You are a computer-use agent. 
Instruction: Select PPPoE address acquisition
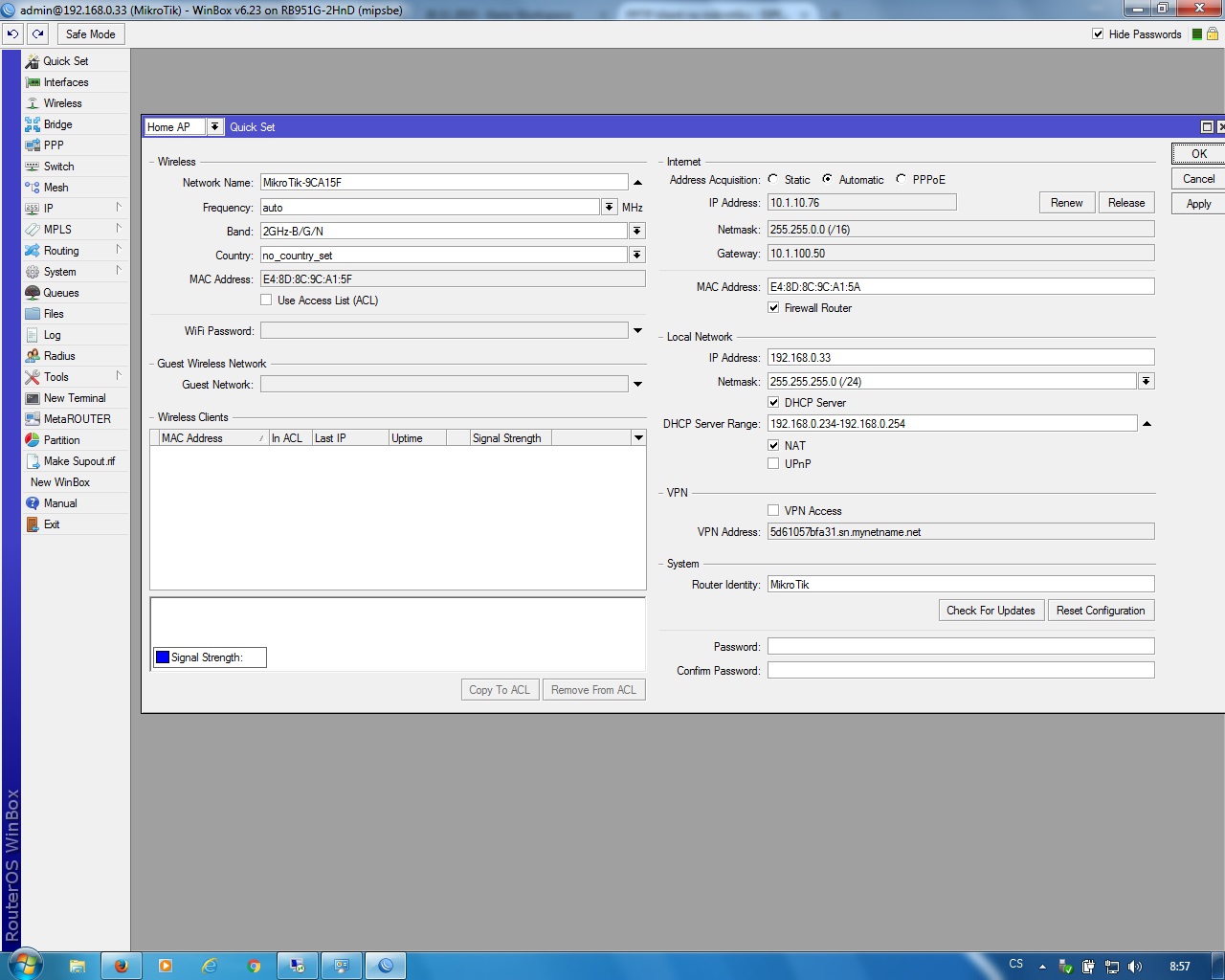pyautogui.click(x=901, y=179)
